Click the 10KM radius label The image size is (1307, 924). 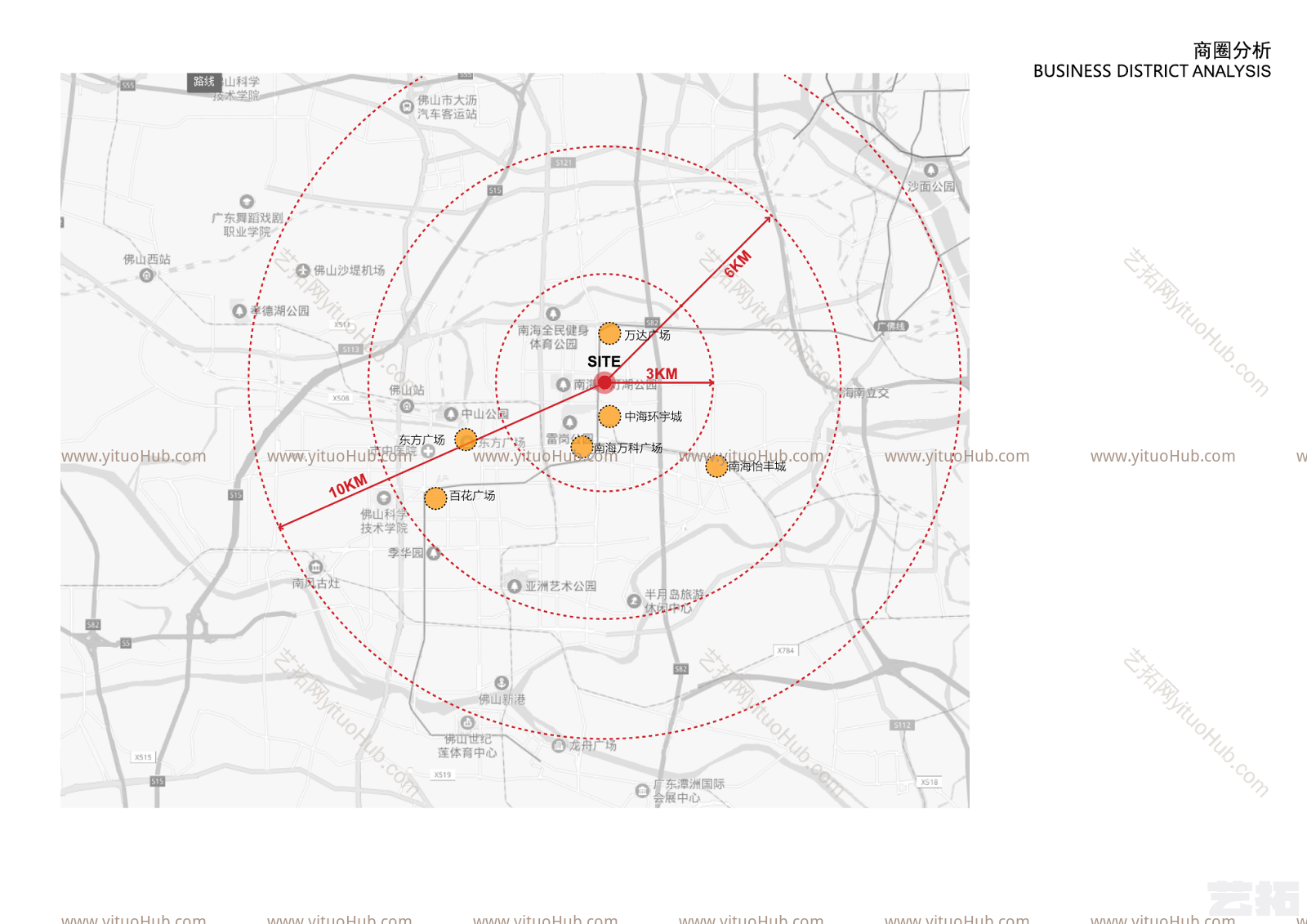348,485
